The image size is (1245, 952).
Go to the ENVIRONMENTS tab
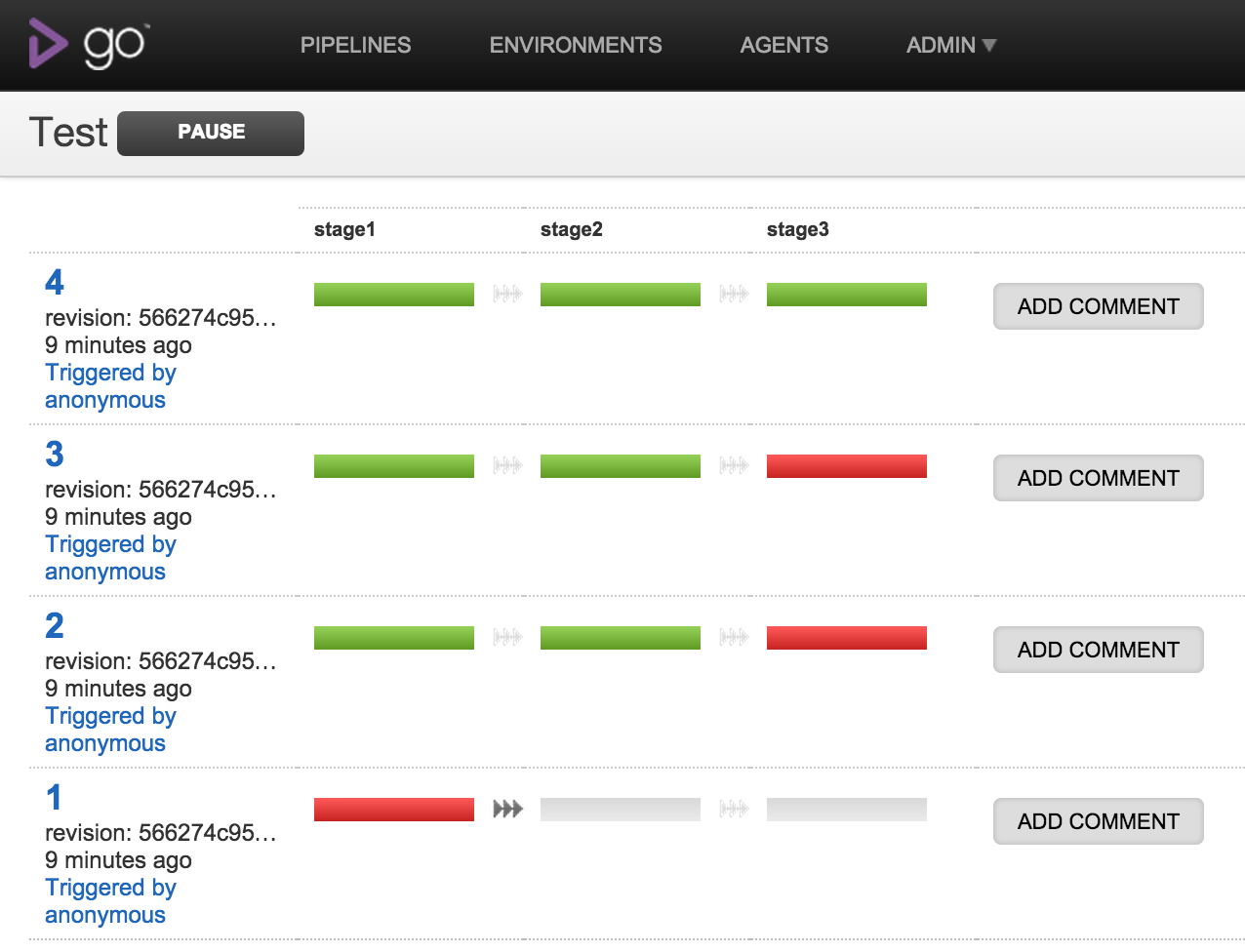576,45
